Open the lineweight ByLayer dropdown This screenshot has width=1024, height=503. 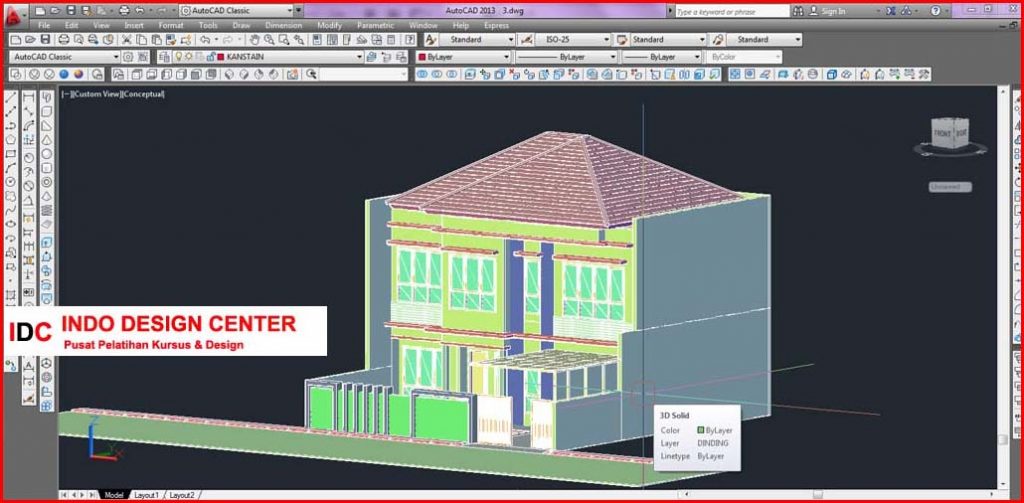pyautogui.click(x=661, y=57)
